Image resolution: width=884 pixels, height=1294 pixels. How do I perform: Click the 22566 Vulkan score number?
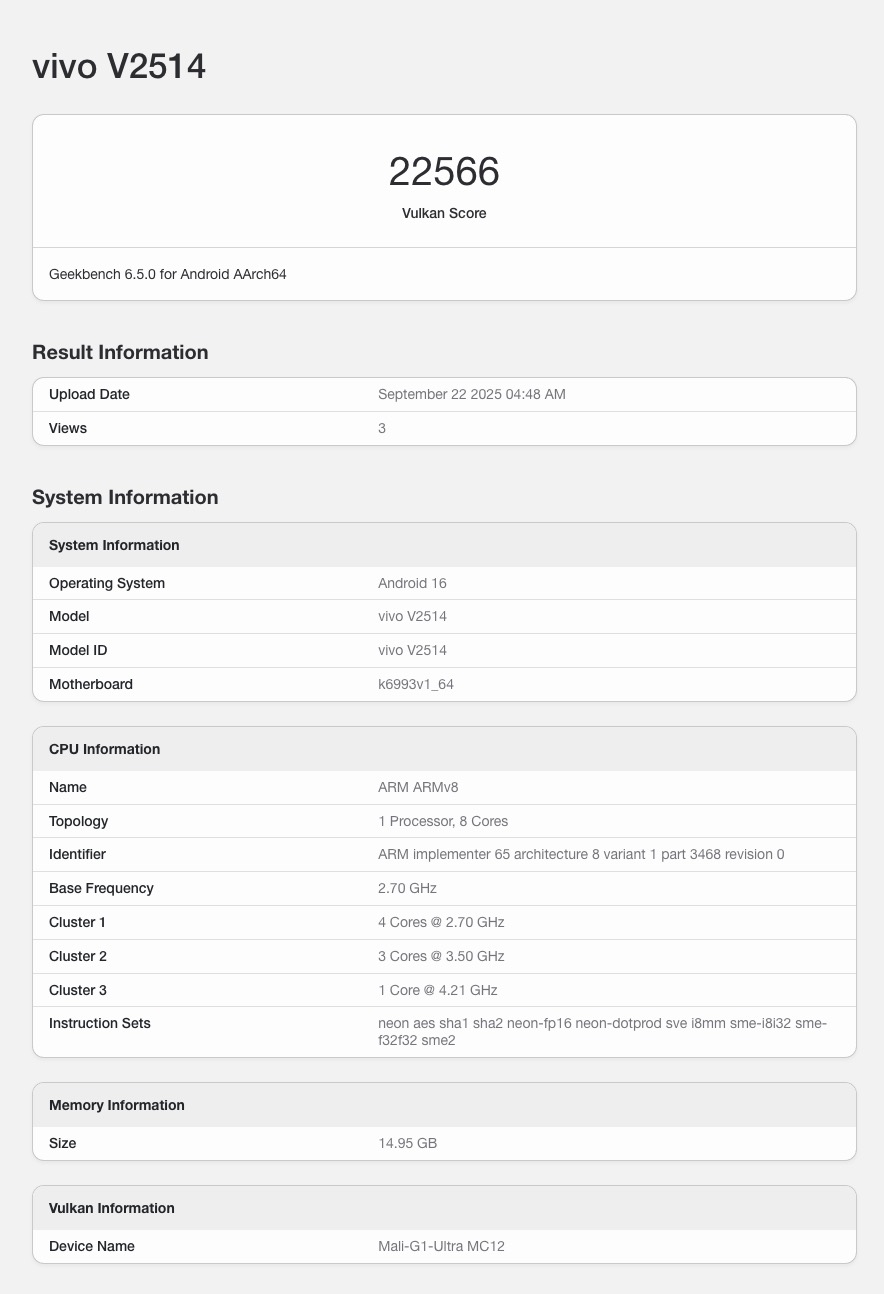point(444,172)
